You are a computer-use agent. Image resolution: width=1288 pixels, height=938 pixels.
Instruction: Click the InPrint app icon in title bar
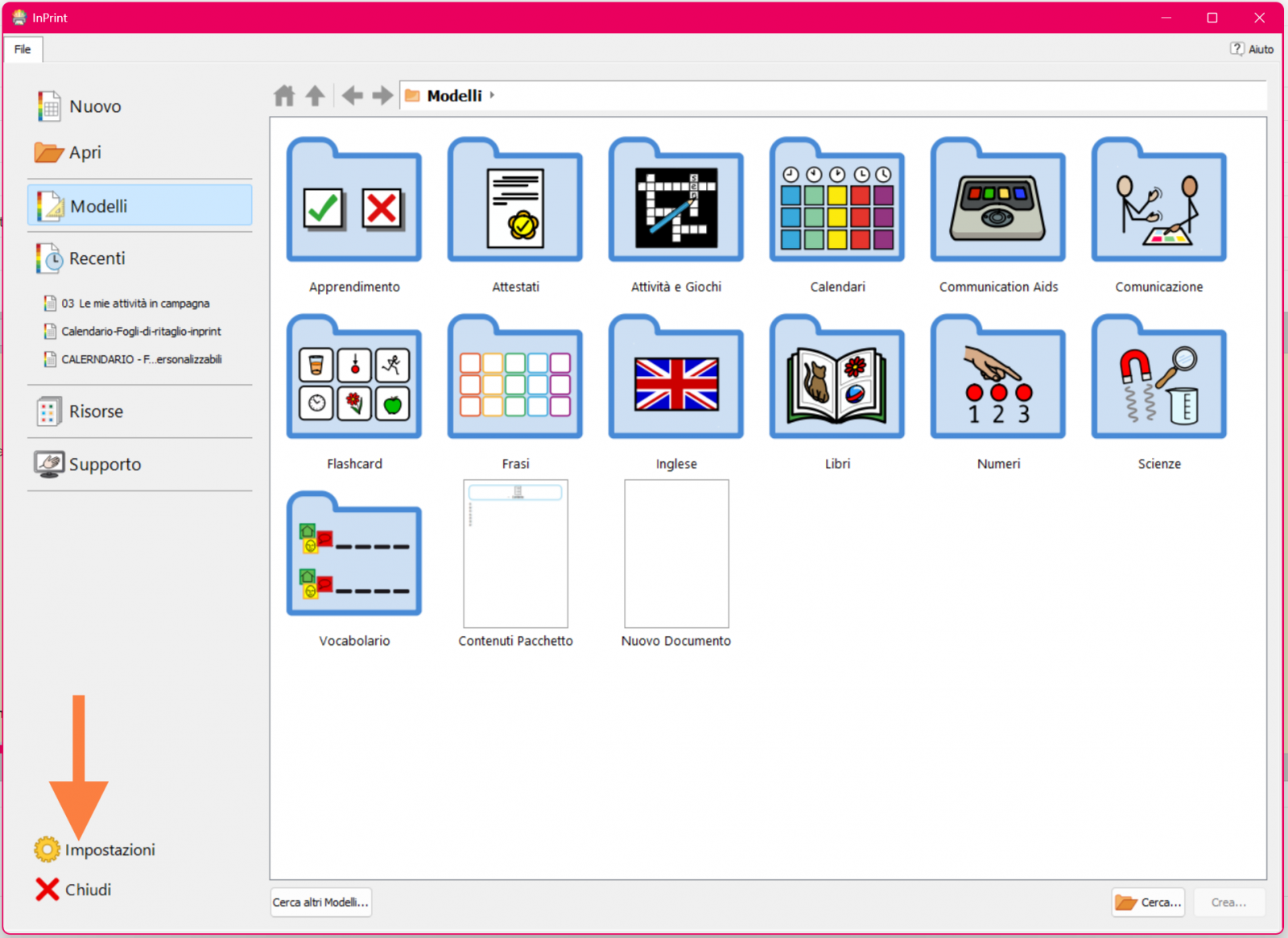tap(19, 17)
